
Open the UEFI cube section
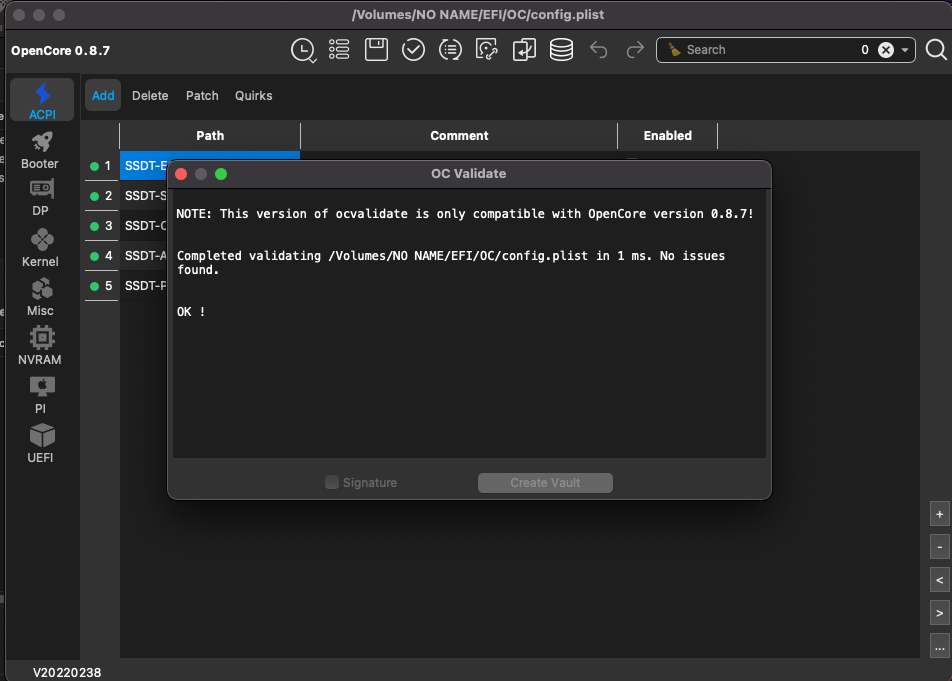pyautogui.click(x=41, y=443)
